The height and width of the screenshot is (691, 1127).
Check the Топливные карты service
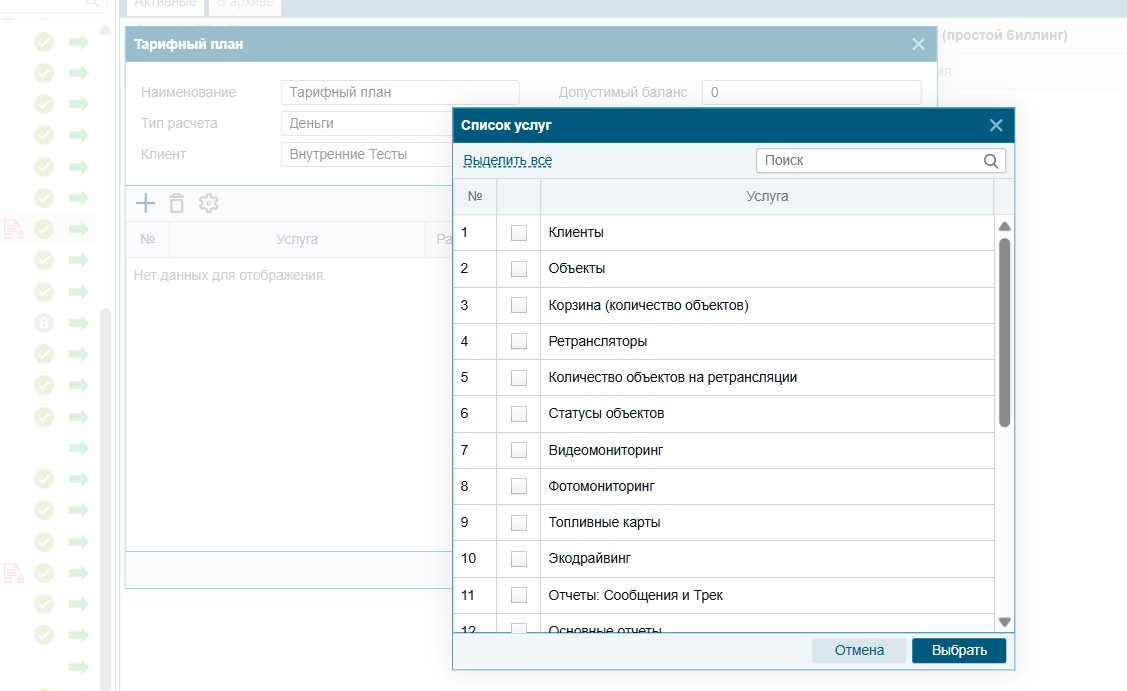[x=519, y=523]
